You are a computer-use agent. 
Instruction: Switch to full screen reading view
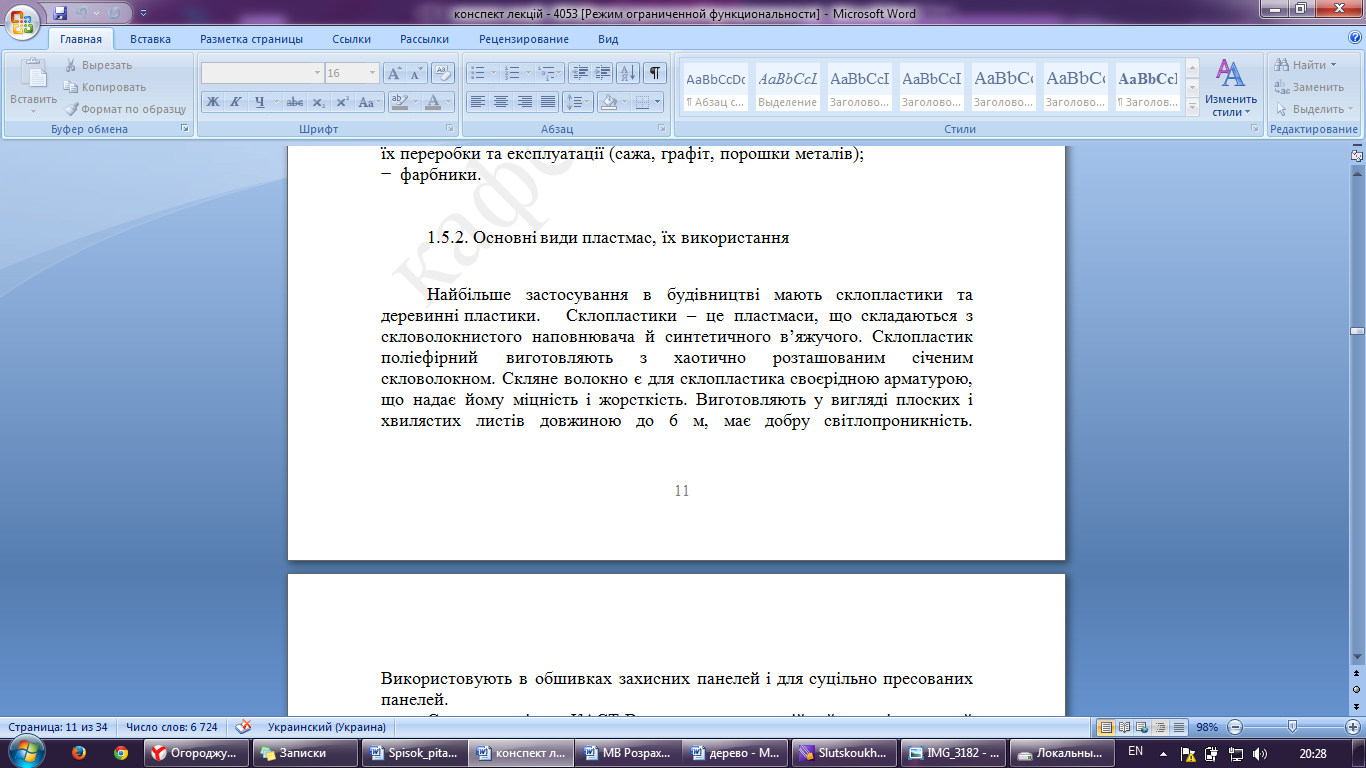tap(1124, 727)
